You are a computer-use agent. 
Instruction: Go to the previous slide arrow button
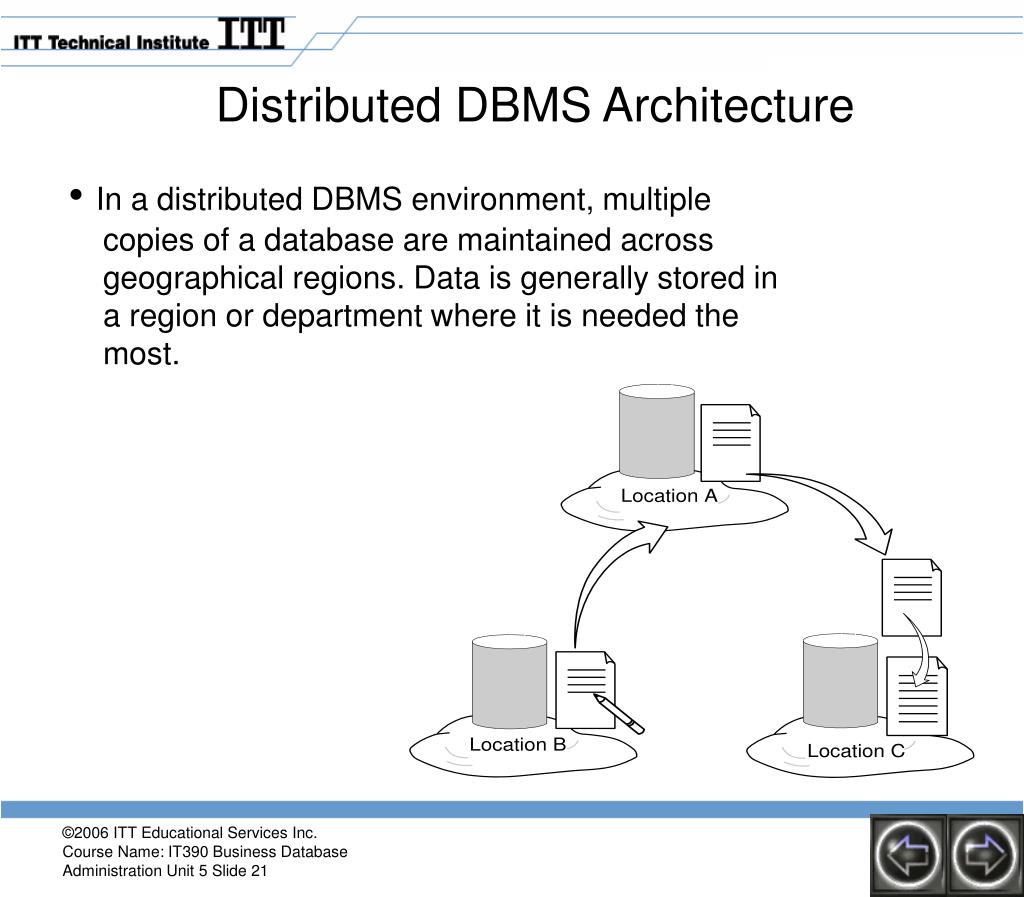[x=908, y=855]
